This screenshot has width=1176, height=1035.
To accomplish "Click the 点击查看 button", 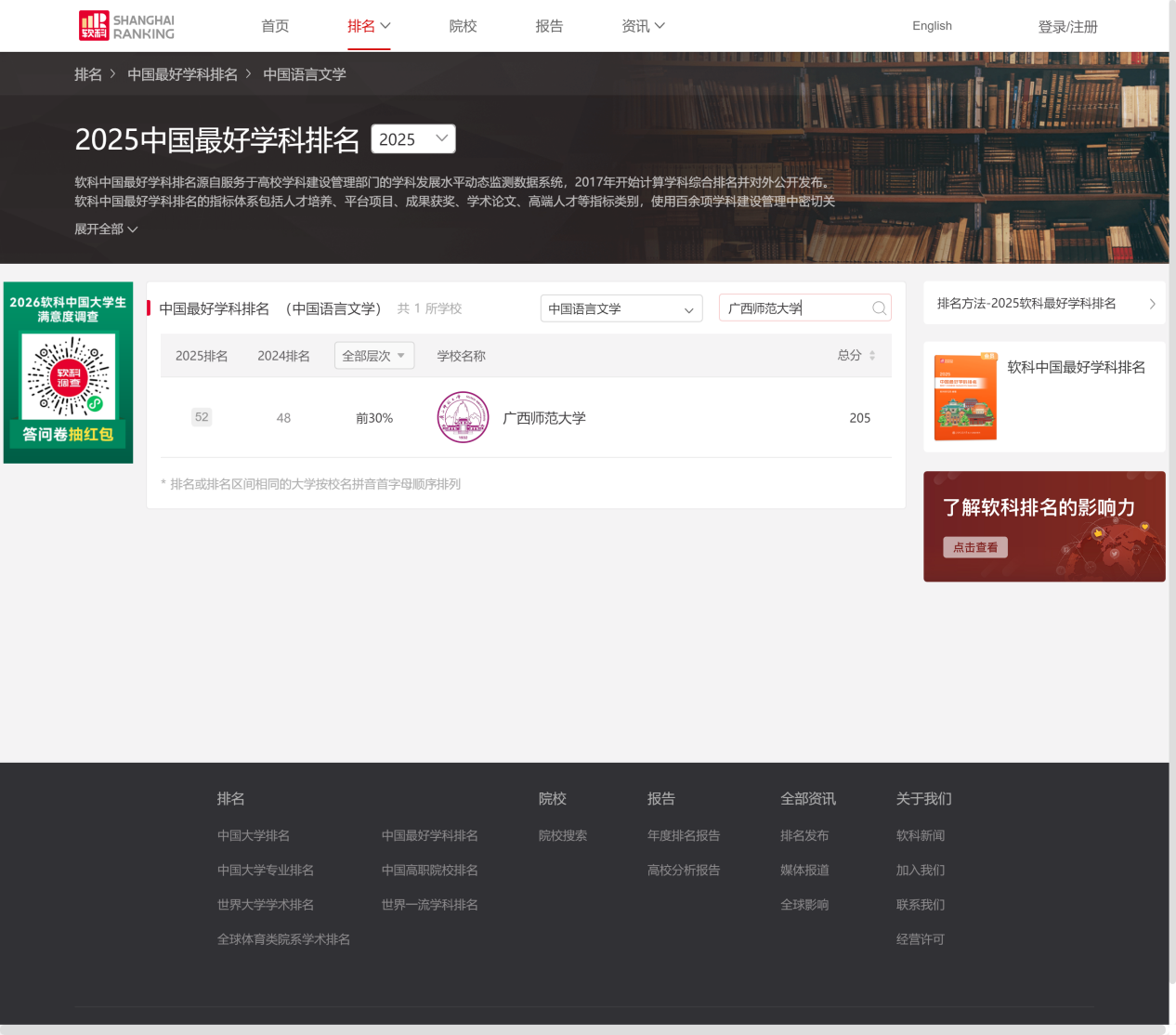I will pyautogui.click(x=975, y=547).
